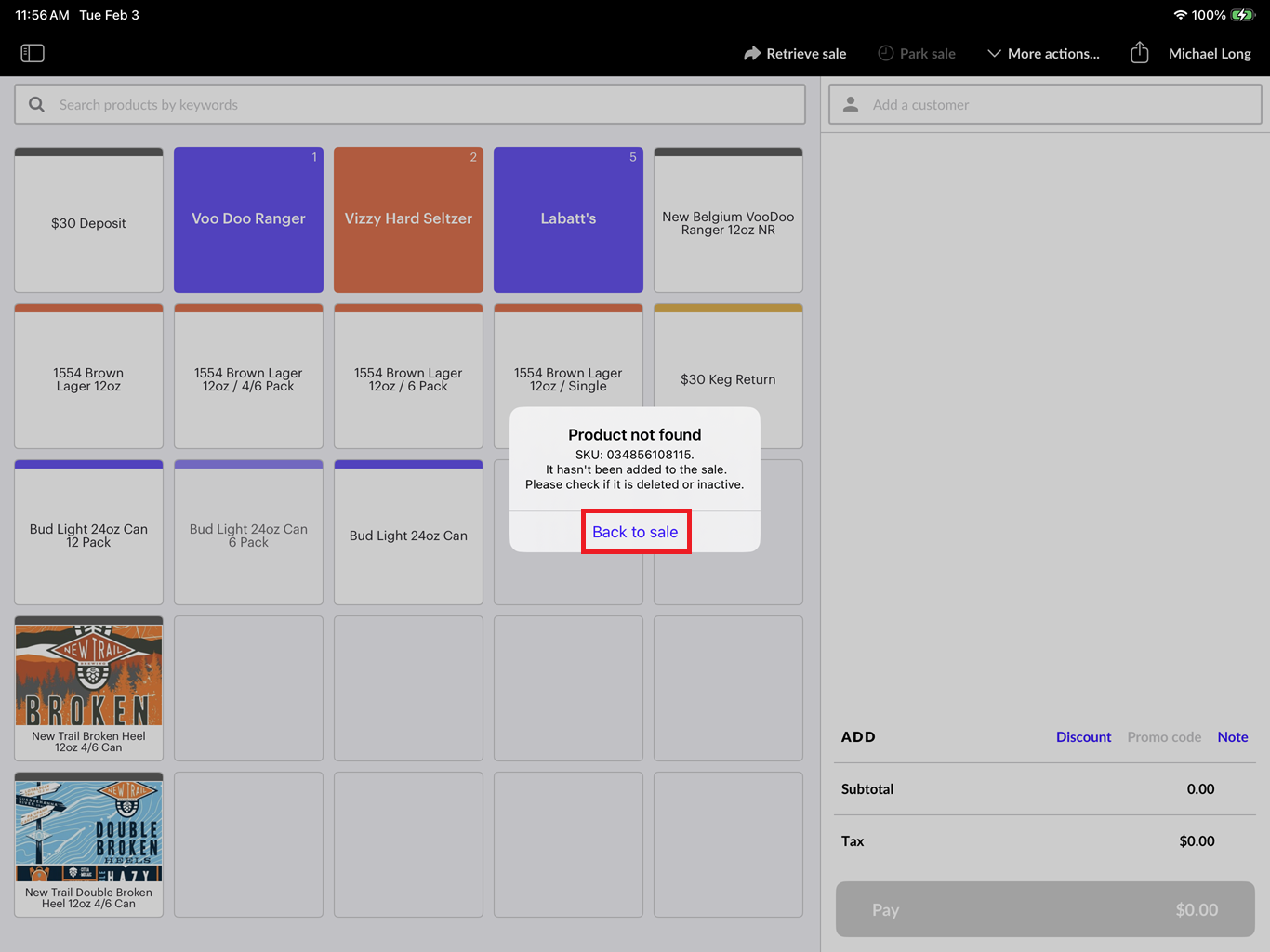Add 1554 Brown Lager 12oz 6 Pack
Viewport: 1270px width, 952px height.
(x=408, y=377)
